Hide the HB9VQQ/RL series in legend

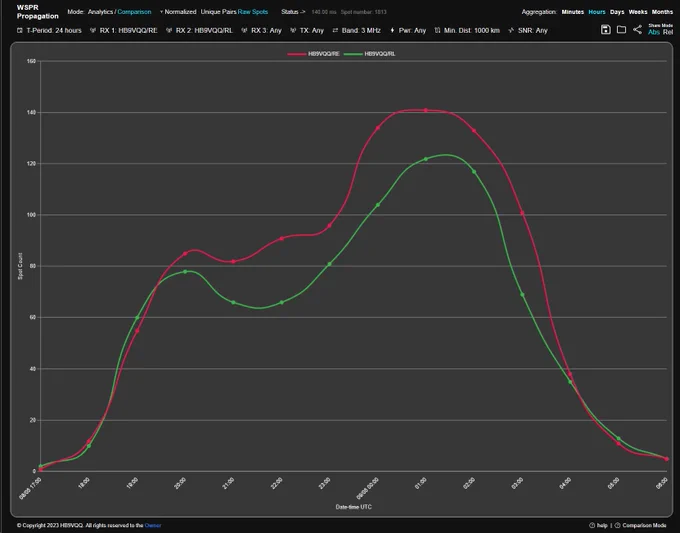(x=379, y=54)
